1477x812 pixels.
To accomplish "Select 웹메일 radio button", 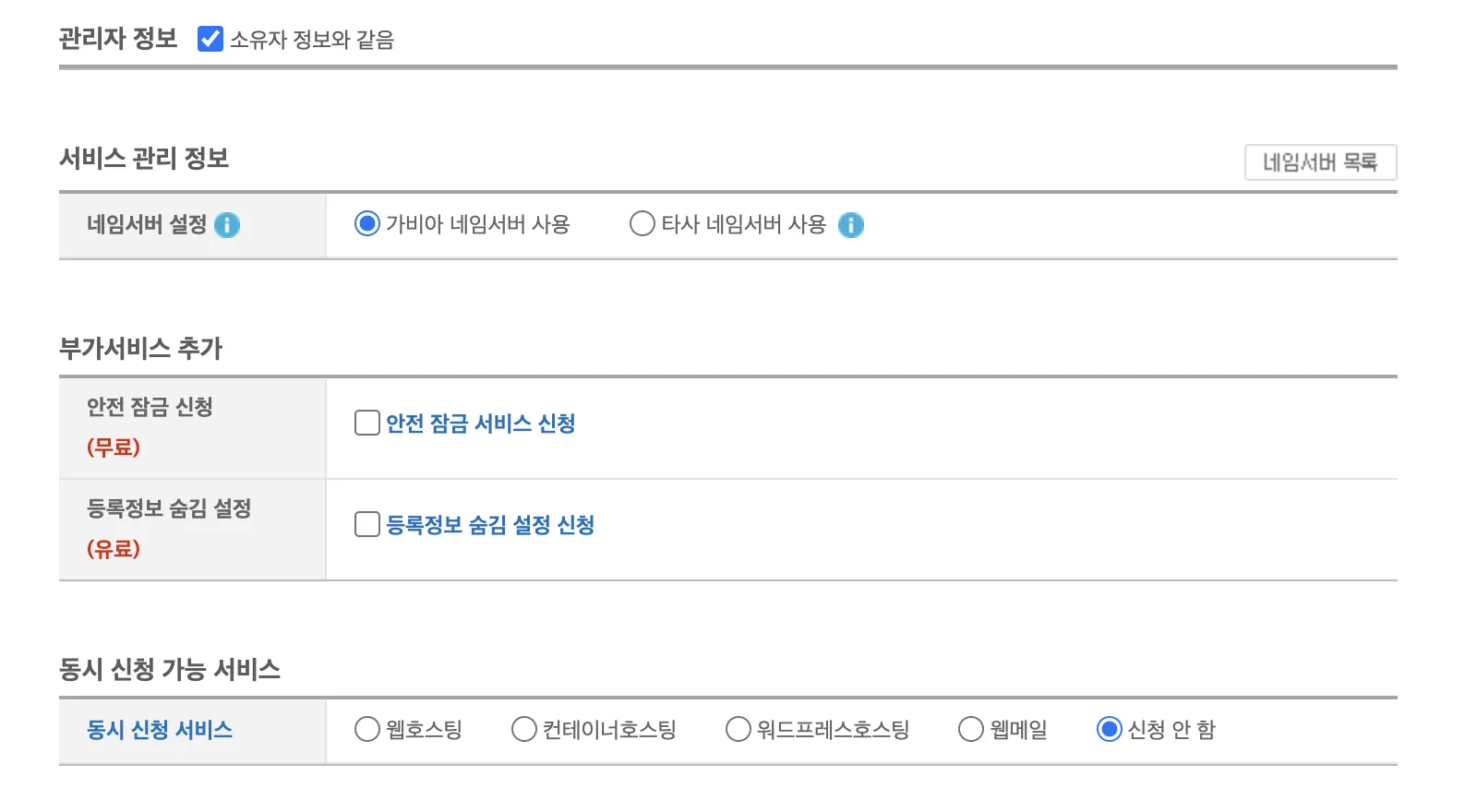I will (x=971, y=729).
